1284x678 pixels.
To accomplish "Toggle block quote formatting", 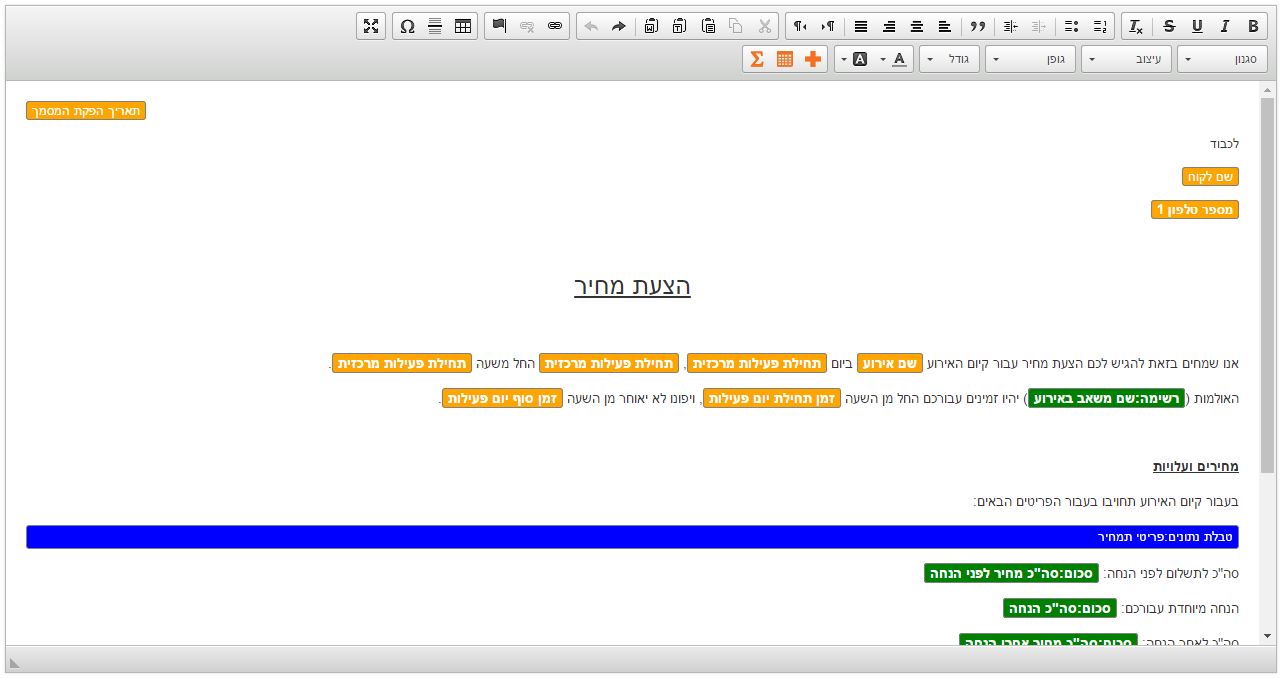I will (977, 26).
